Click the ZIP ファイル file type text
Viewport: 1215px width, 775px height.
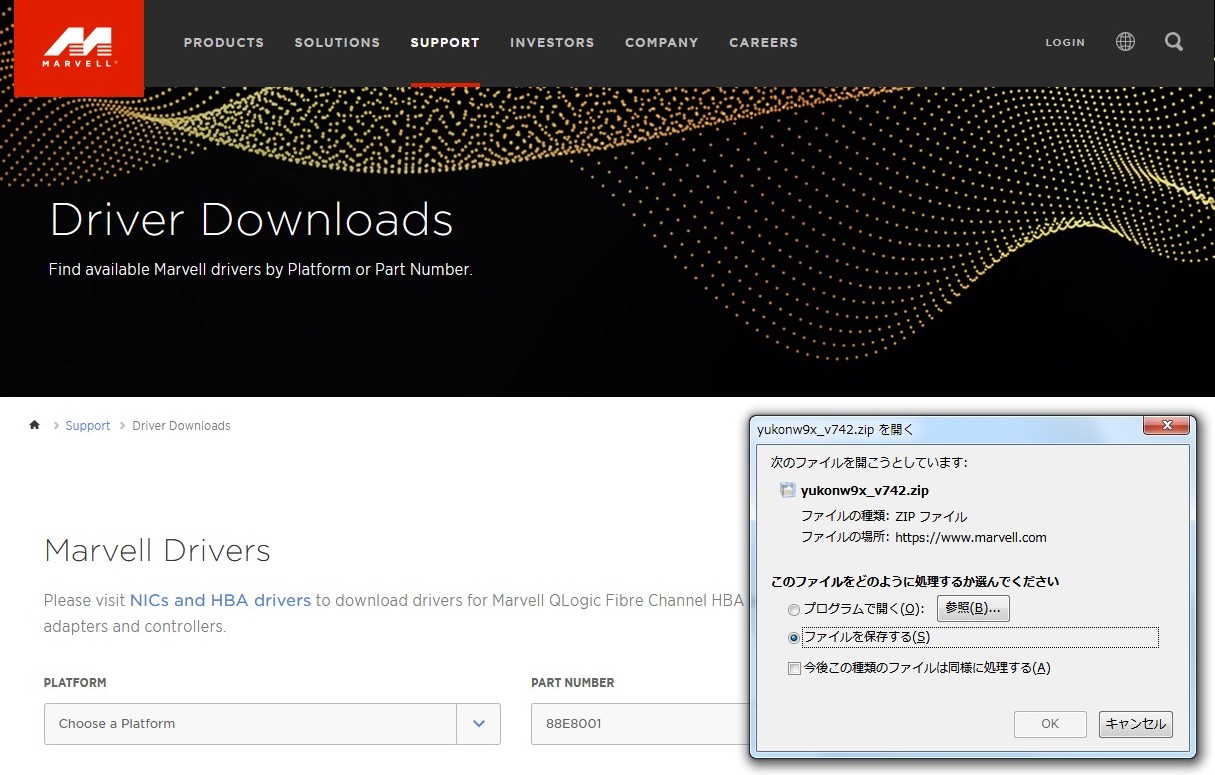pos(931,517)
